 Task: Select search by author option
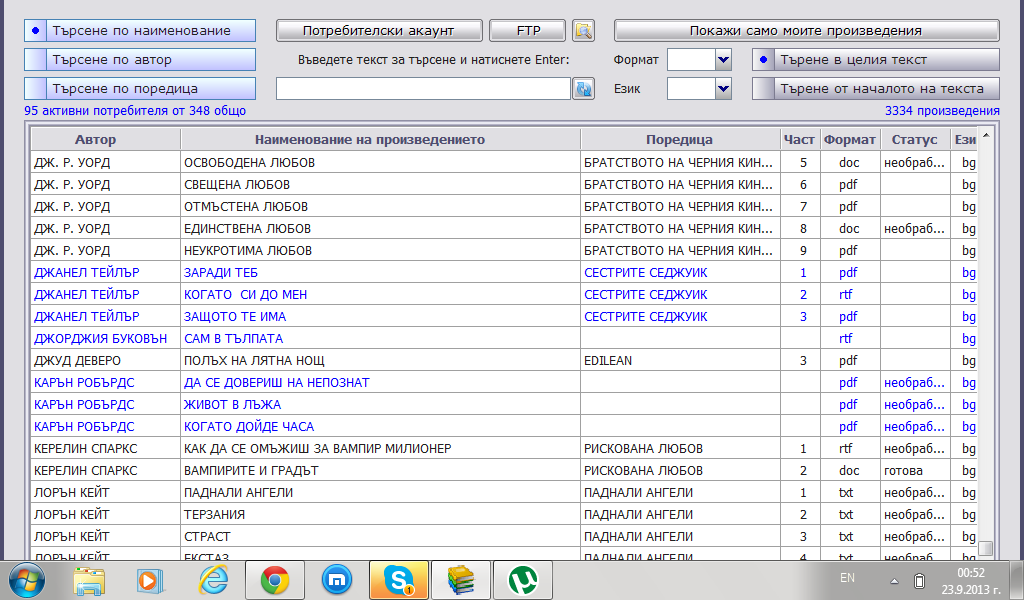140,59
